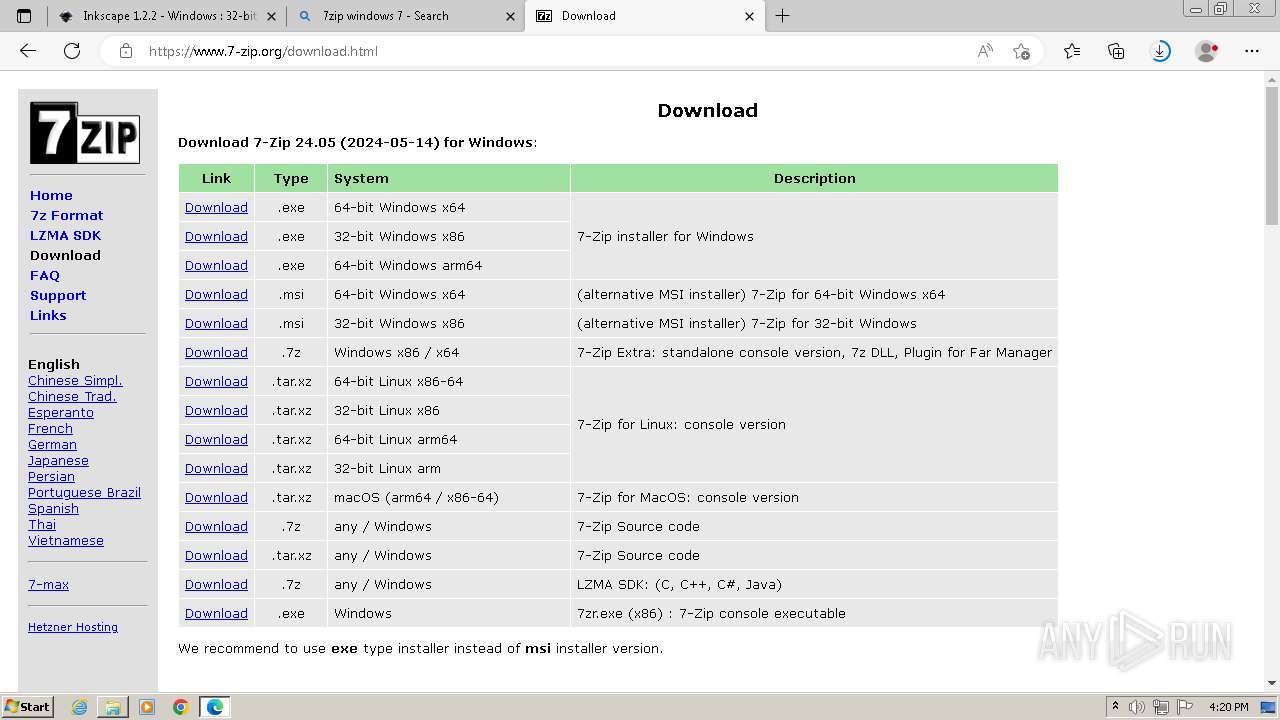This screenshot has height=720, width=1280.
Task: Open tab actions menu
Action: (24, 16)
